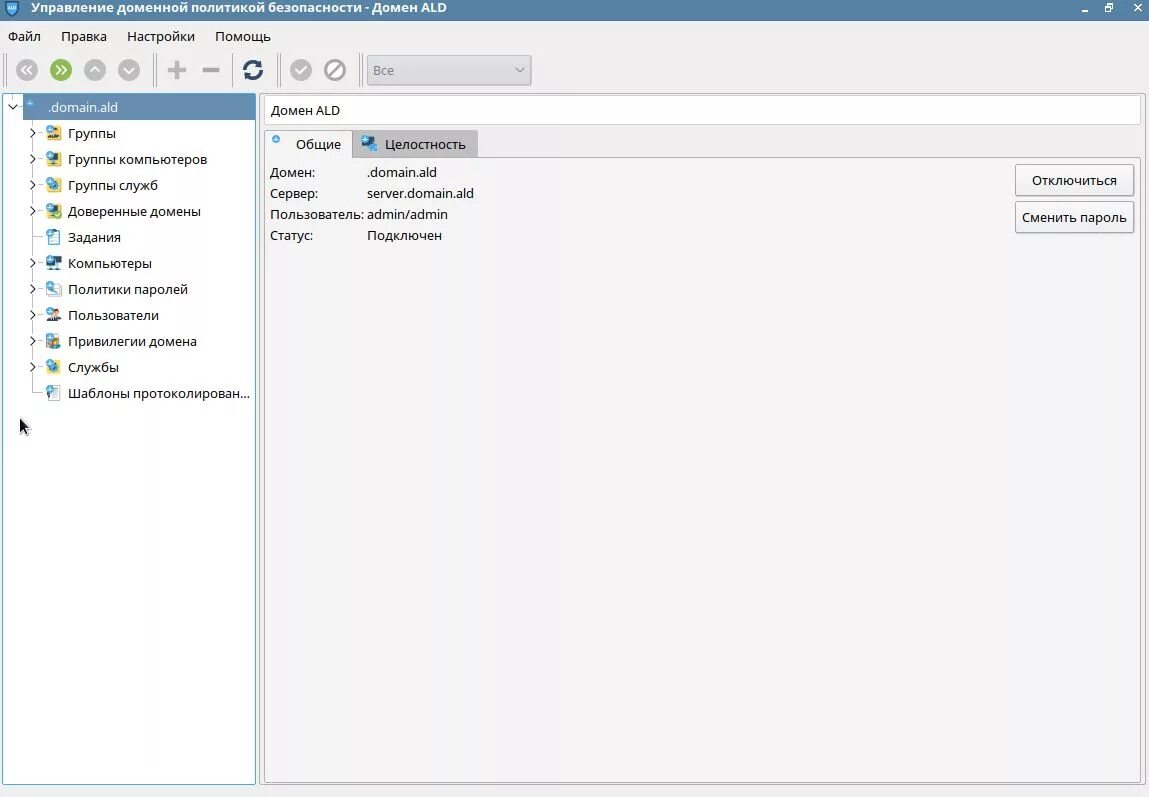The image size is (1149, 797).
Task: Close the ALD management window
Action: pos(1137,8)
